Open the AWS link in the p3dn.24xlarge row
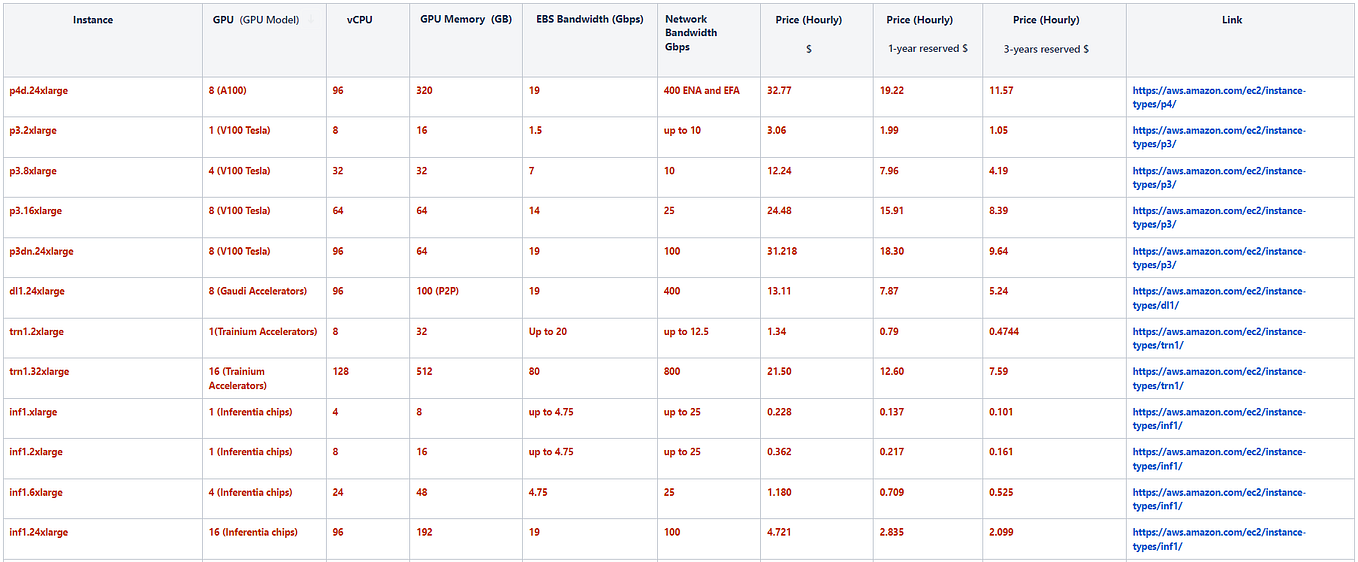This screenshot has width=1358, height=562. [x=1219, y=258]
